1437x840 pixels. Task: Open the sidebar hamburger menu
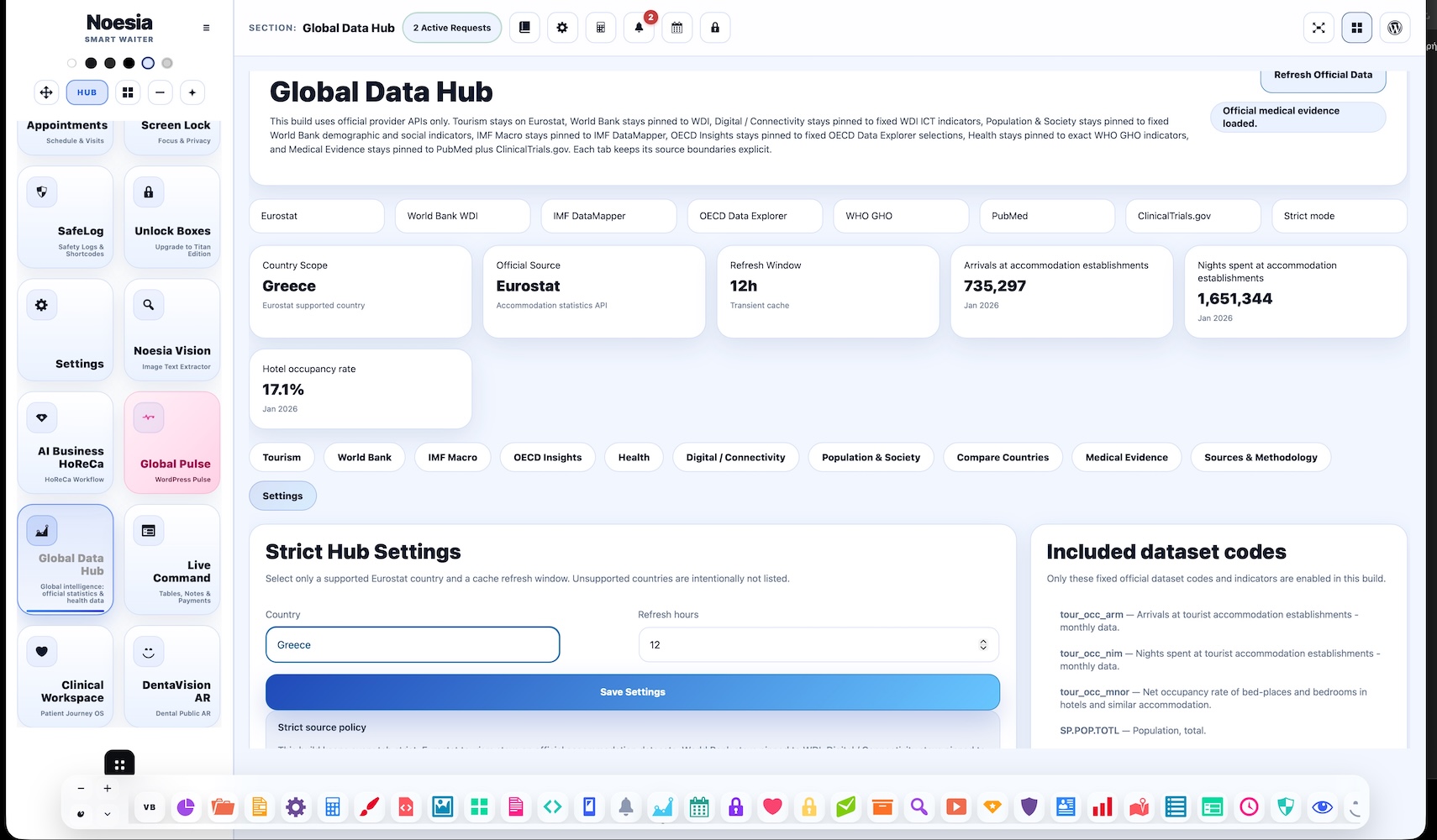[x=207, y=28]
